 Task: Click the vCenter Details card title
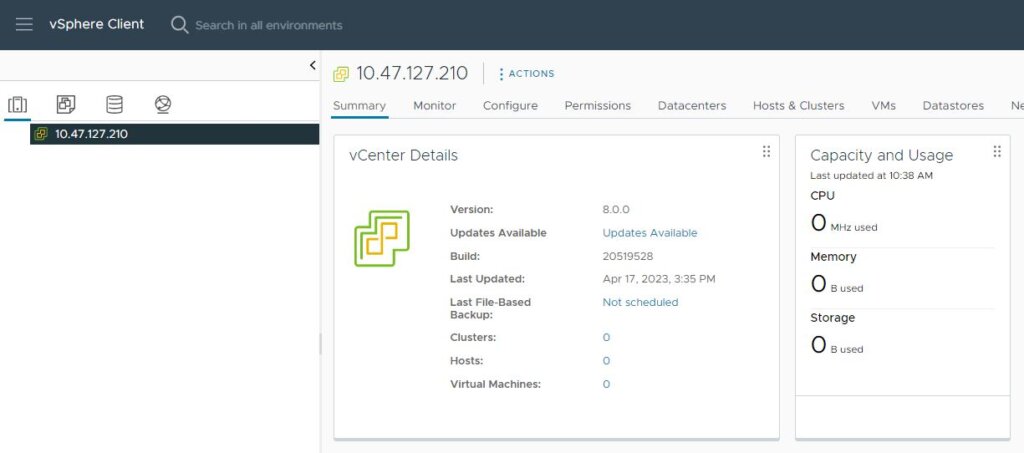click(x=404, y=155)
